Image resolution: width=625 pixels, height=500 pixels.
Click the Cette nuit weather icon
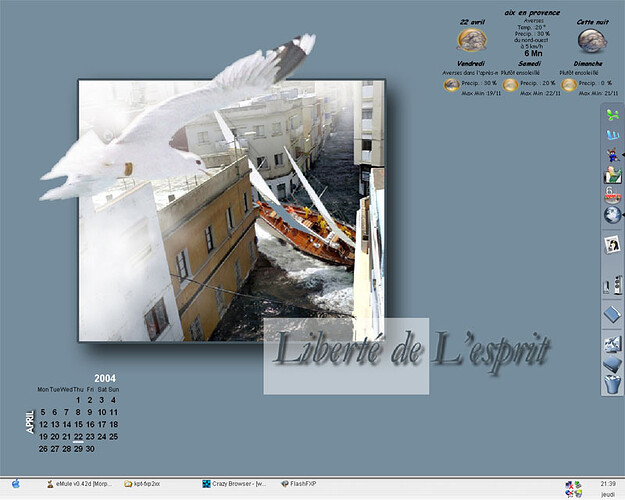[592, 40]
